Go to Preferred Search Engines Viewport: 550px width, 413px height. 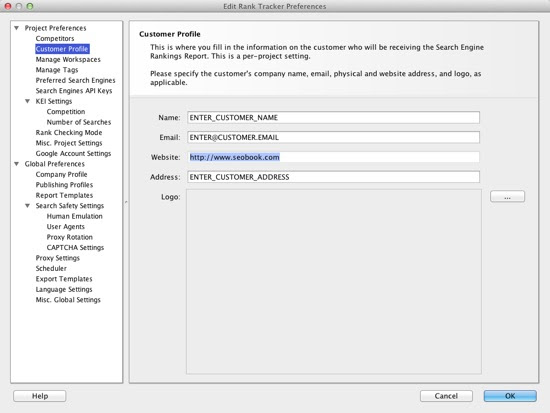pos(75,80)
